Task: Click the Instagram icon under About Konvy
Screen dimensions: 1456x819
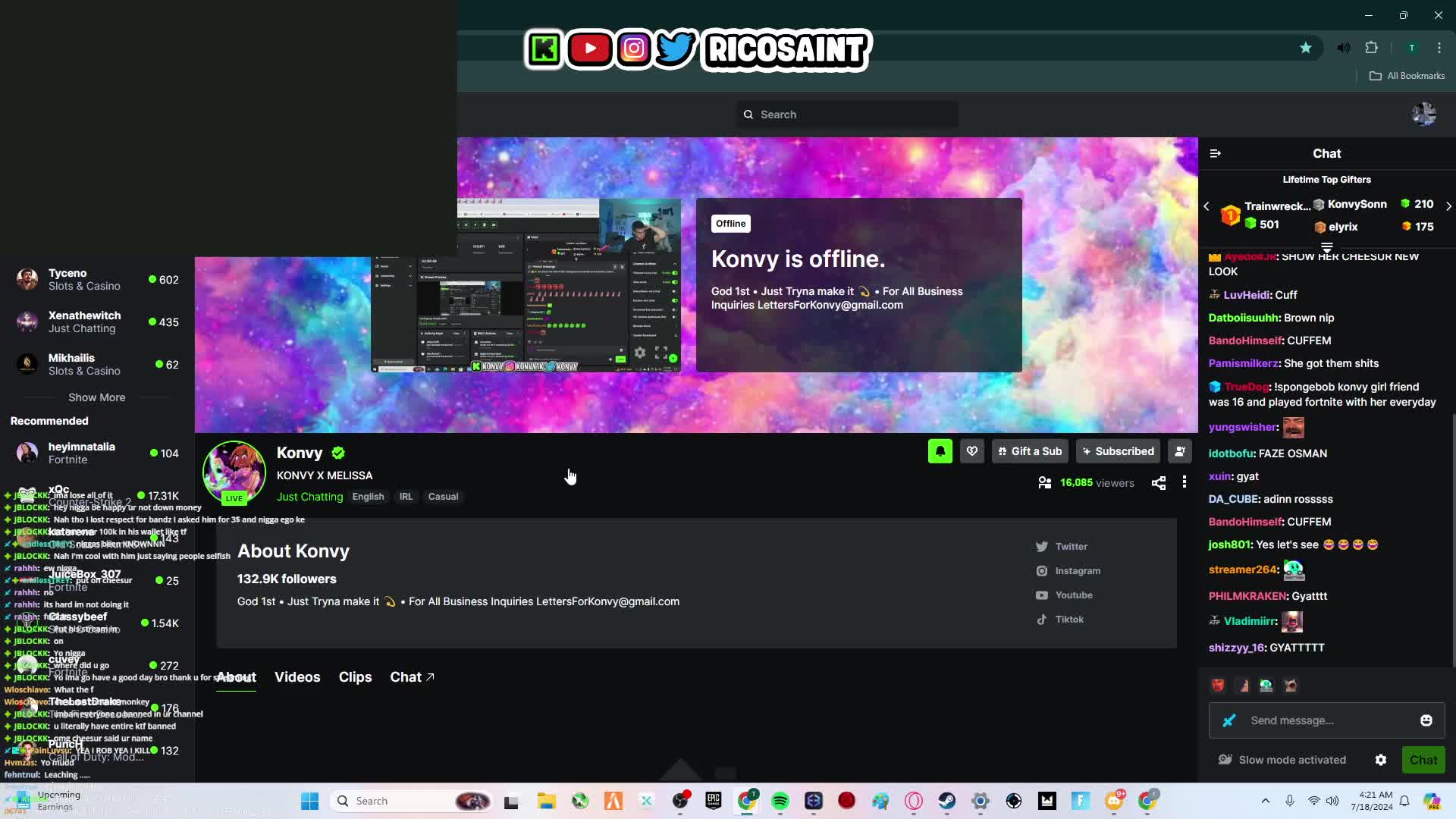Action: point(1043,570)
